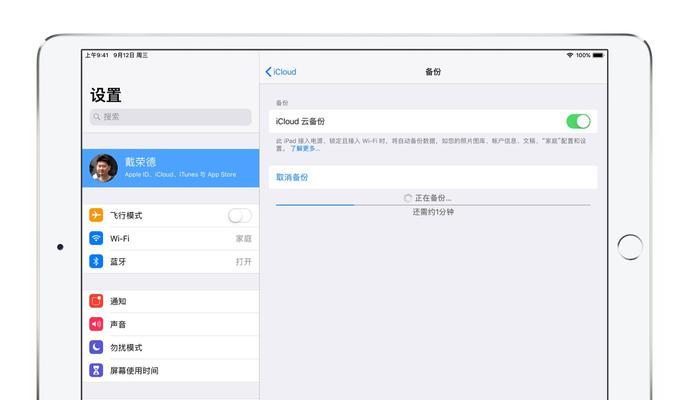693x400 pixels.
Task: Tap the battery icon in status bar
Action: [x=598, y=55]
